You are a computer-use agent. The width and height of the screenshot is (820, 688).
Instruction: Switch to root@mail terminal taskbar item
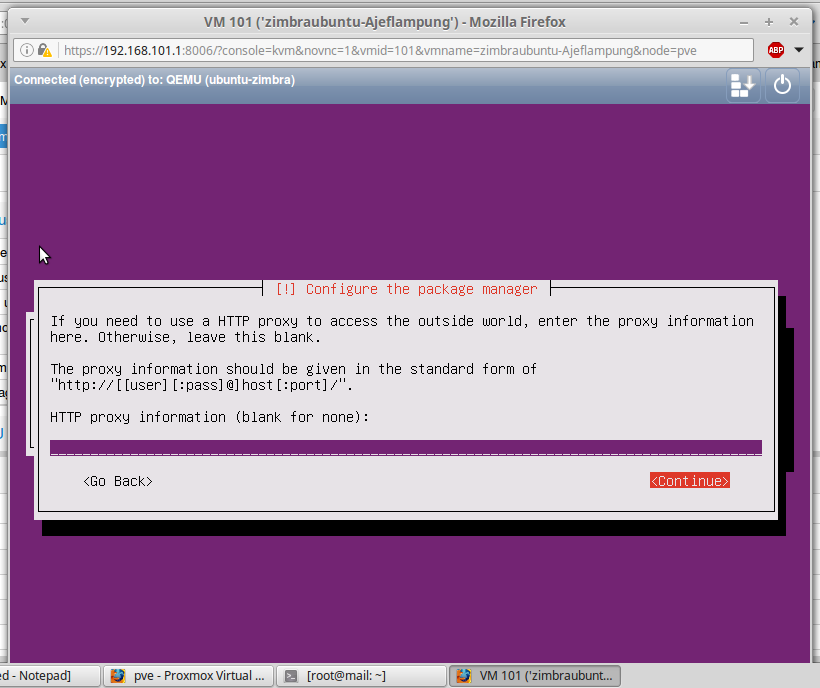(x=361, y=675)
